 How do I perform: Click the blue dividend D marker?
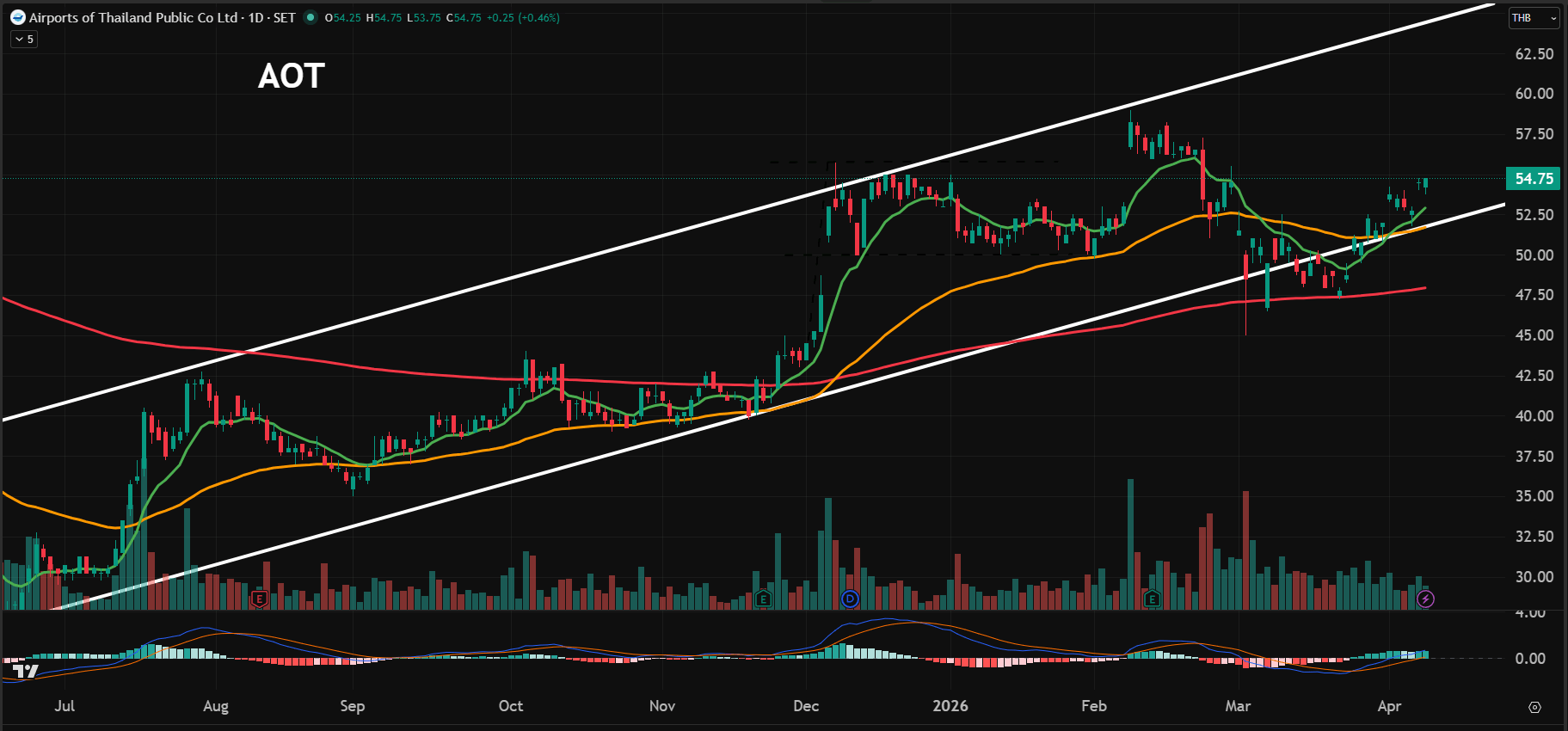tap(850, 599)
